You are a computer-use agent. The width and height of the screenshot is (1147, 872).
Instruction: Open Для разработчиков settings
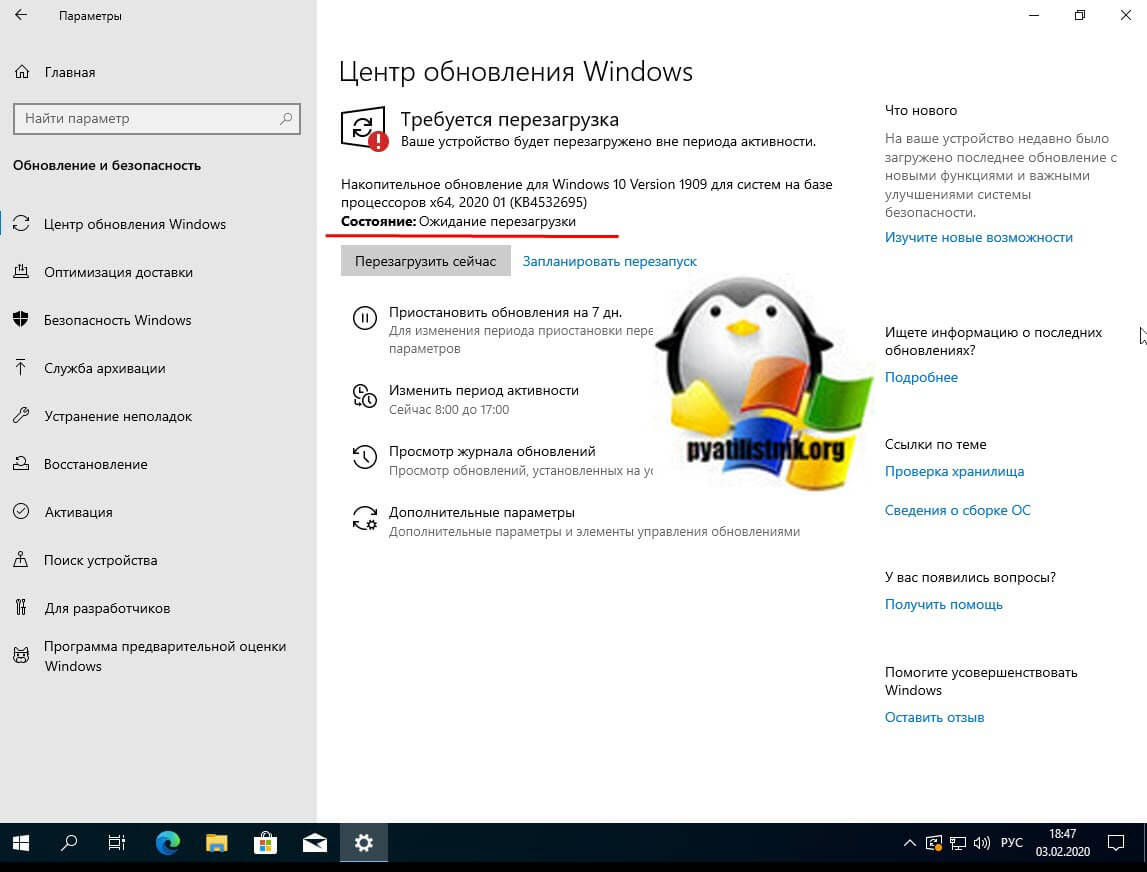point(107,608)
